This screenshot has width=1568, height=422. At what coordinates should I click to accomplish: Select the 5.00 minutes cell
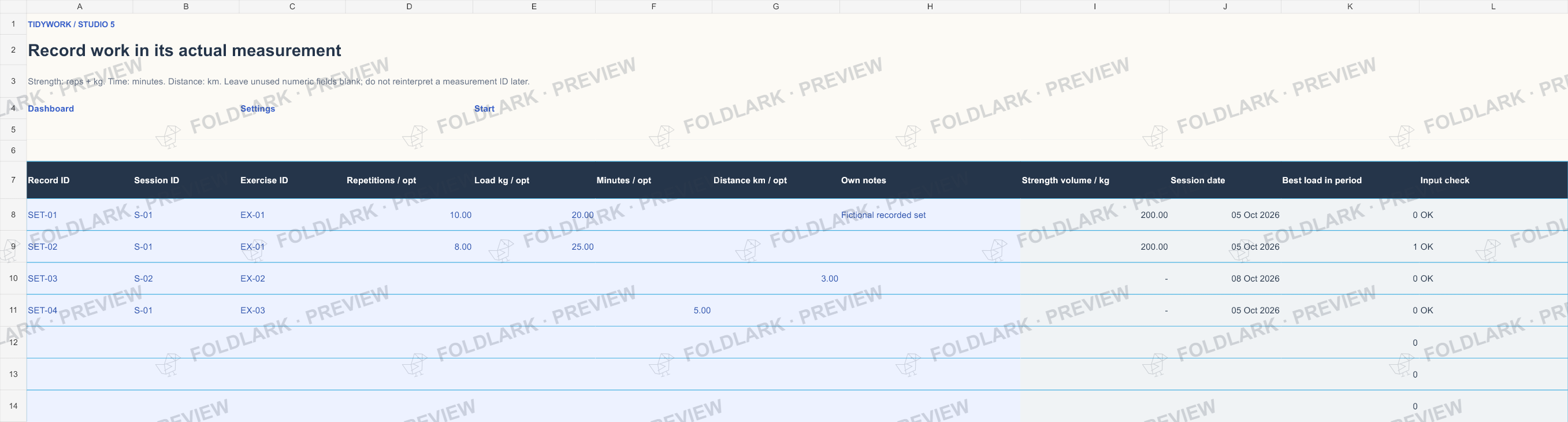point(654,310)
